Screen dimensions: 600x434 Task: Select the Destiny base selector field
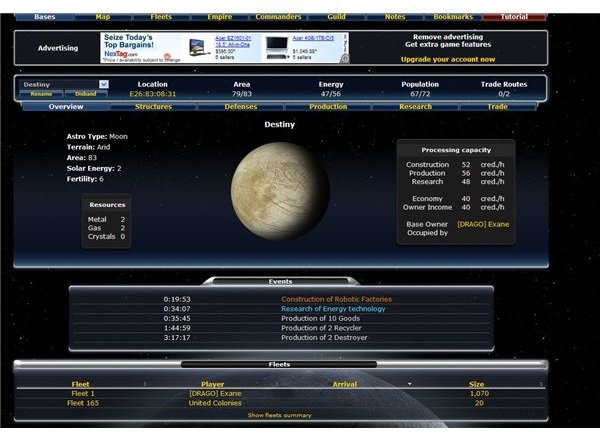point(64,84)
